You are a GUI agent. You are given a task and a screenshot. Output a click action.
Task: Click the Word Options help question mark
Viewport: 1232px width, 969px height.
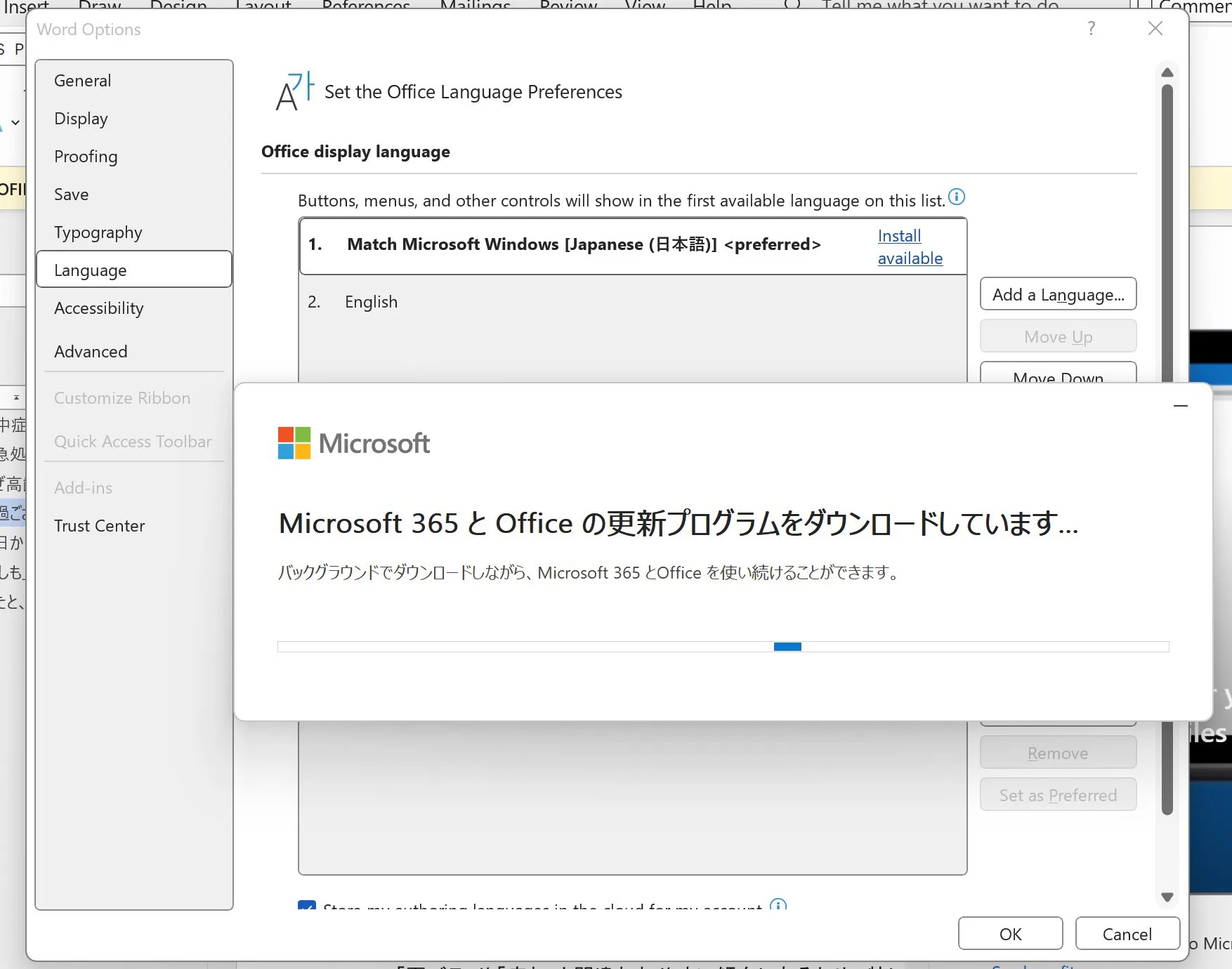(1091, 28)
